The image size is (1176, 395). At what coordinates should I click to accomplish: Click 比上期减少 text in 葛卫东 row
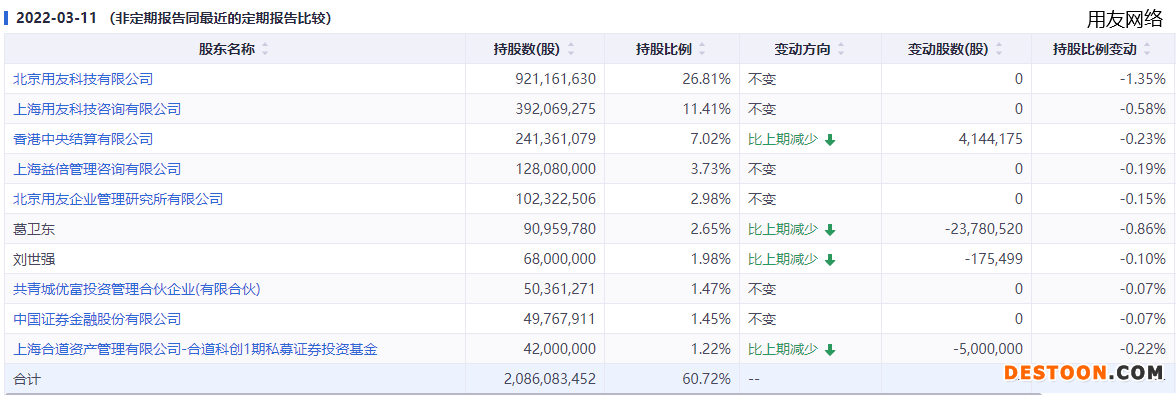pyautogui.click(x=783, y=229)
